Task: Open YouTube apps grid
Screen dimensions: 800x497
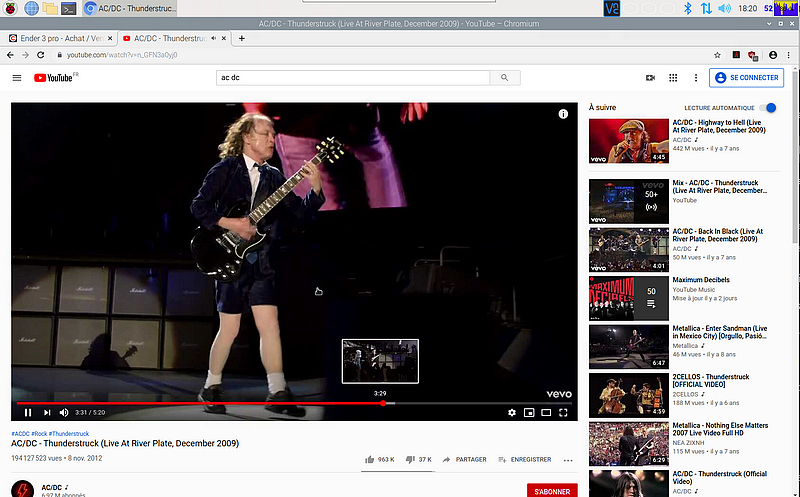Action: click(673, 78)
